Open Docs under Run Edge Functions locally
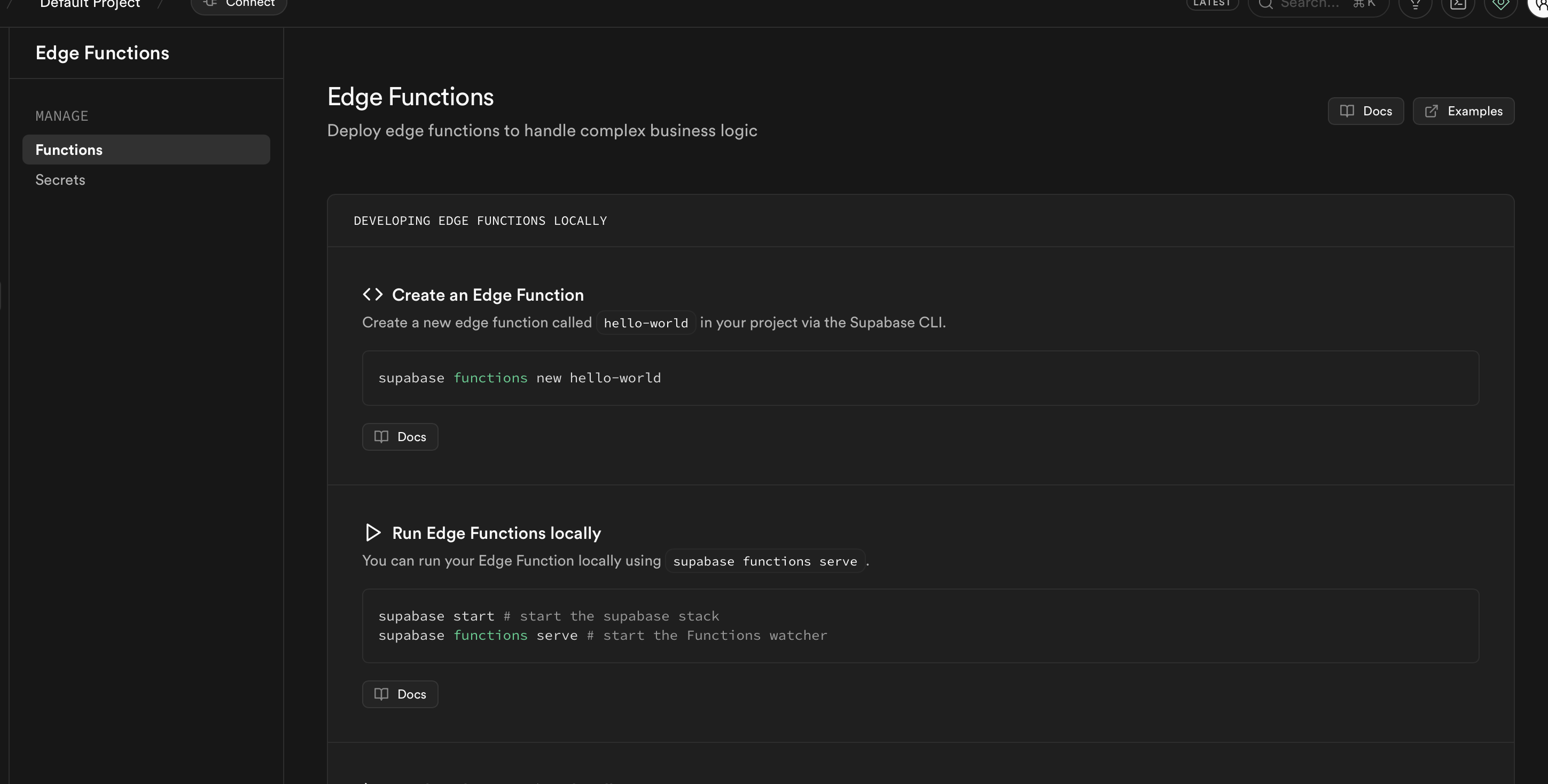The image size is (1548, 784). (400, 694)
